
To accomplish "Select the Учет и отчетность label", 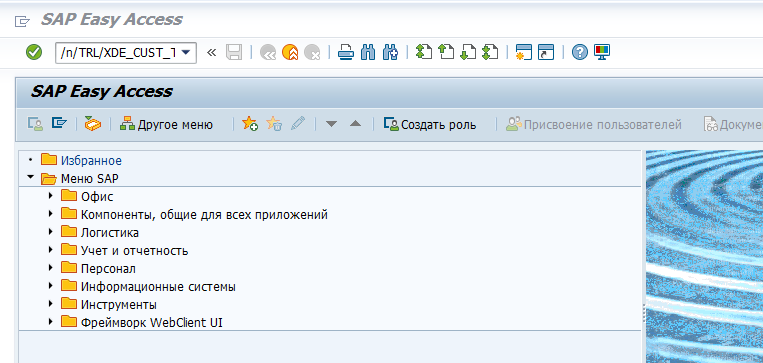I will click(x=134, y=251).
